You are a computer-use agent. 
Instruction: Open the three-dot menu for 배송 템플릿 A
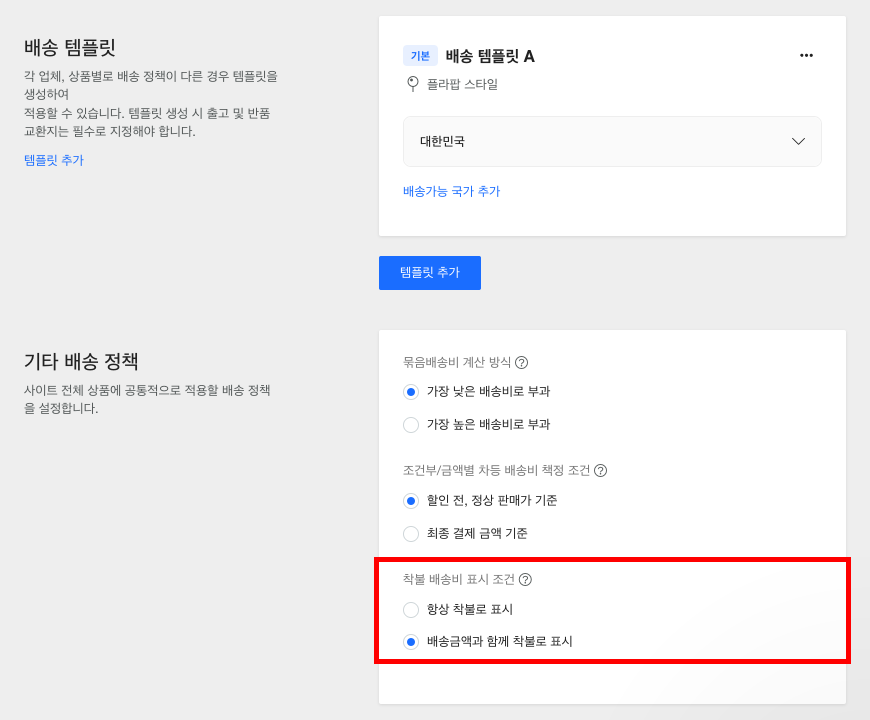tap(806, 56)
